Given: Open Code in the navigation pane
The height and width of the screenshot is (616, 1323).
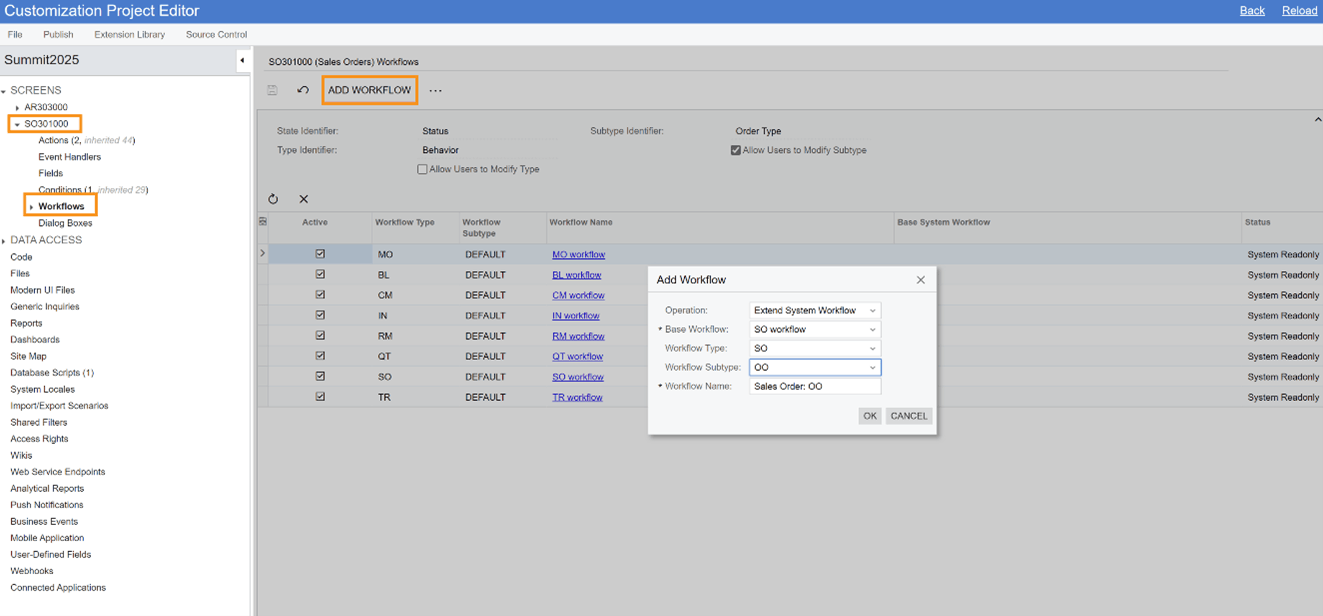Looking at the screenshot, I should [21, 257].
